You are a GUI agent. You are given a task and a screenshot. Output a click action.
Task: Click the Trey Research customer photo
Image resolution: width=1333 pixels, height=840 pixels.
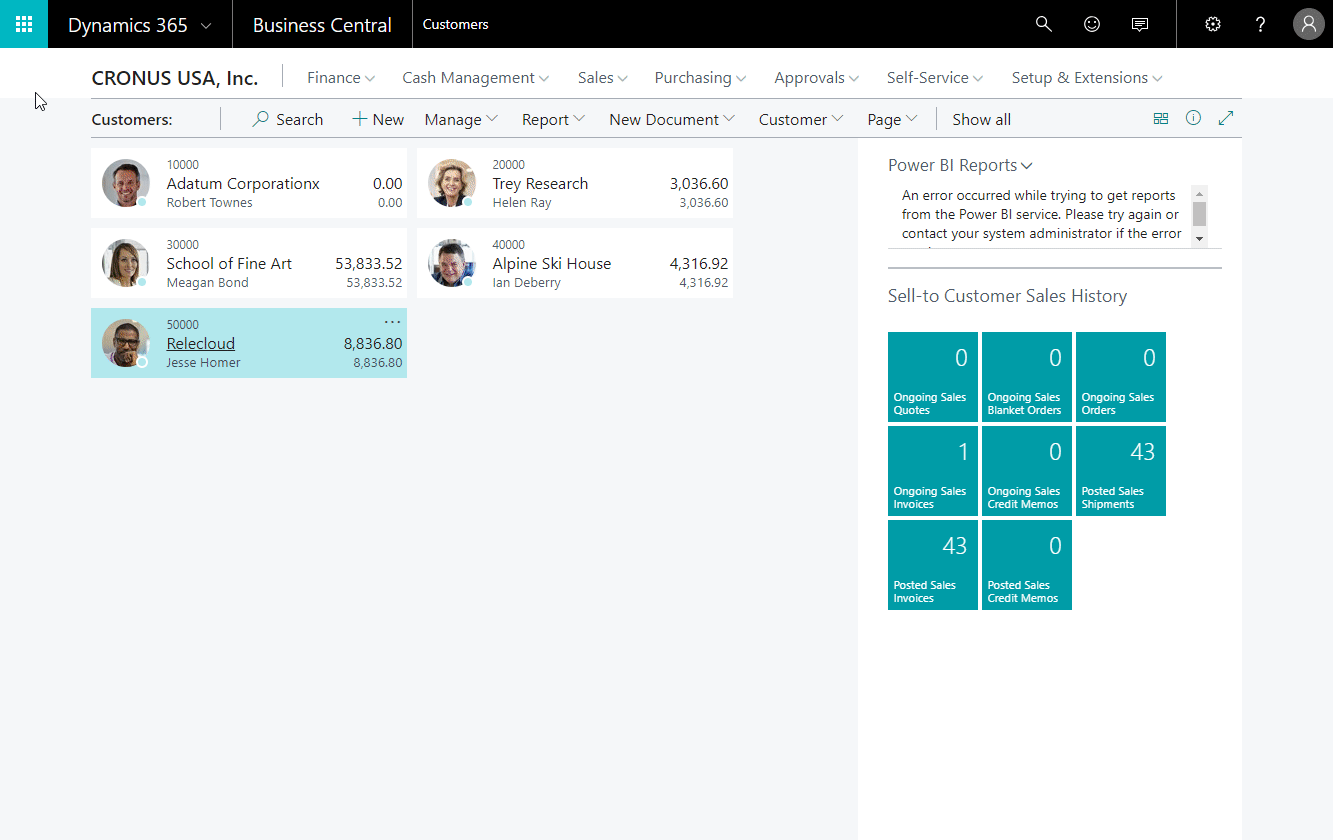(x=451, y=183)
